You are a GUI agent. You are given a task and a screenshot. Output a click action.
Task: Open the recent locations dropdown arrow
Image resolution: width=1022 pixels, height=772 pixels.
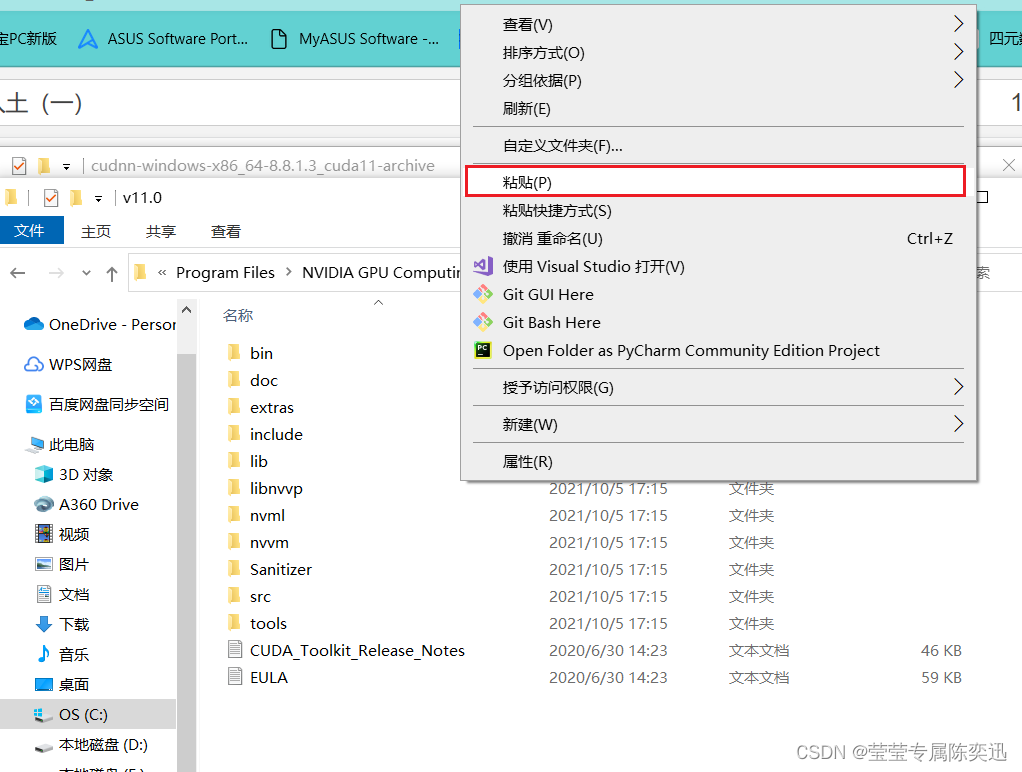pyautogui.click(x=86, y=273)
